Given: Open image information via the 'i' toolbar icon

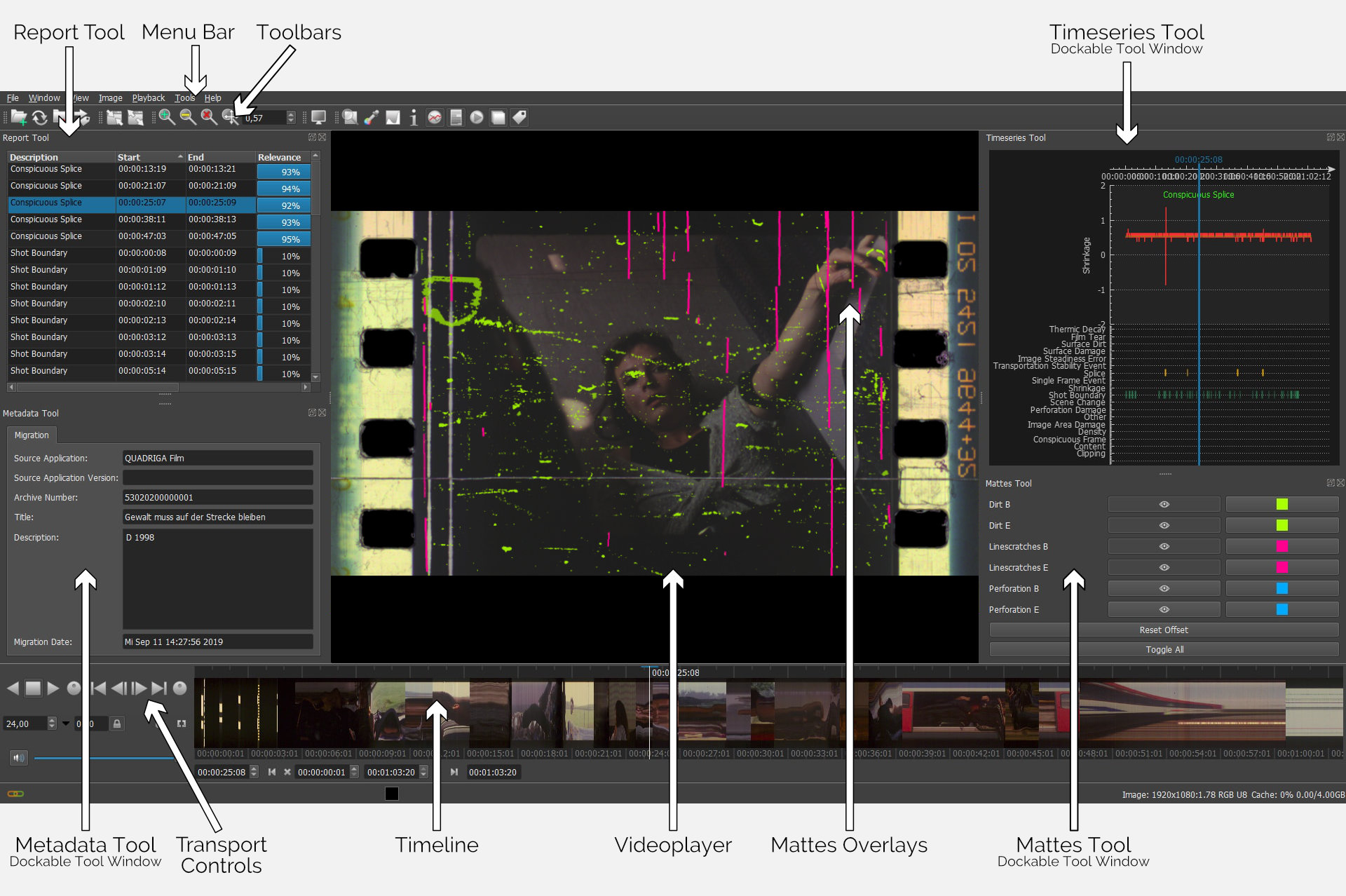Looking at the screenshot, I should tap(413, 117).
